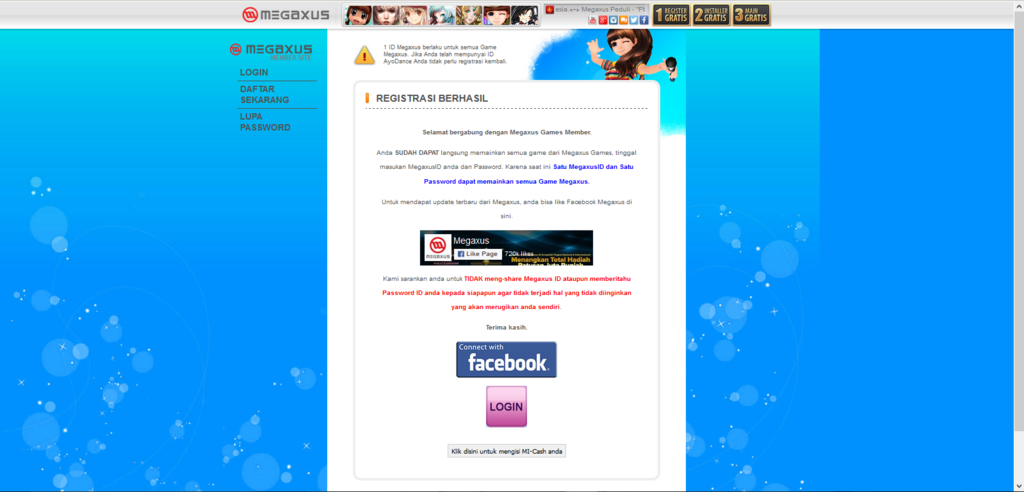This screenshot has width=1024, height=492.
Task: Open the black-haired game character thumbnail
Action: pyautogui.click(x=524, y=15)
